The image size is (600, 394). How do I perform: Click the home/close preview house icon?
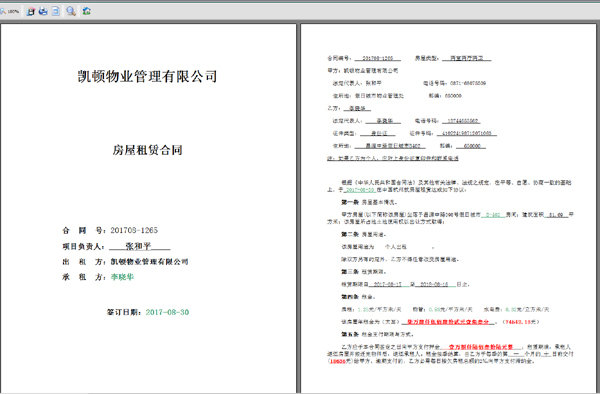tap(87, 11)
